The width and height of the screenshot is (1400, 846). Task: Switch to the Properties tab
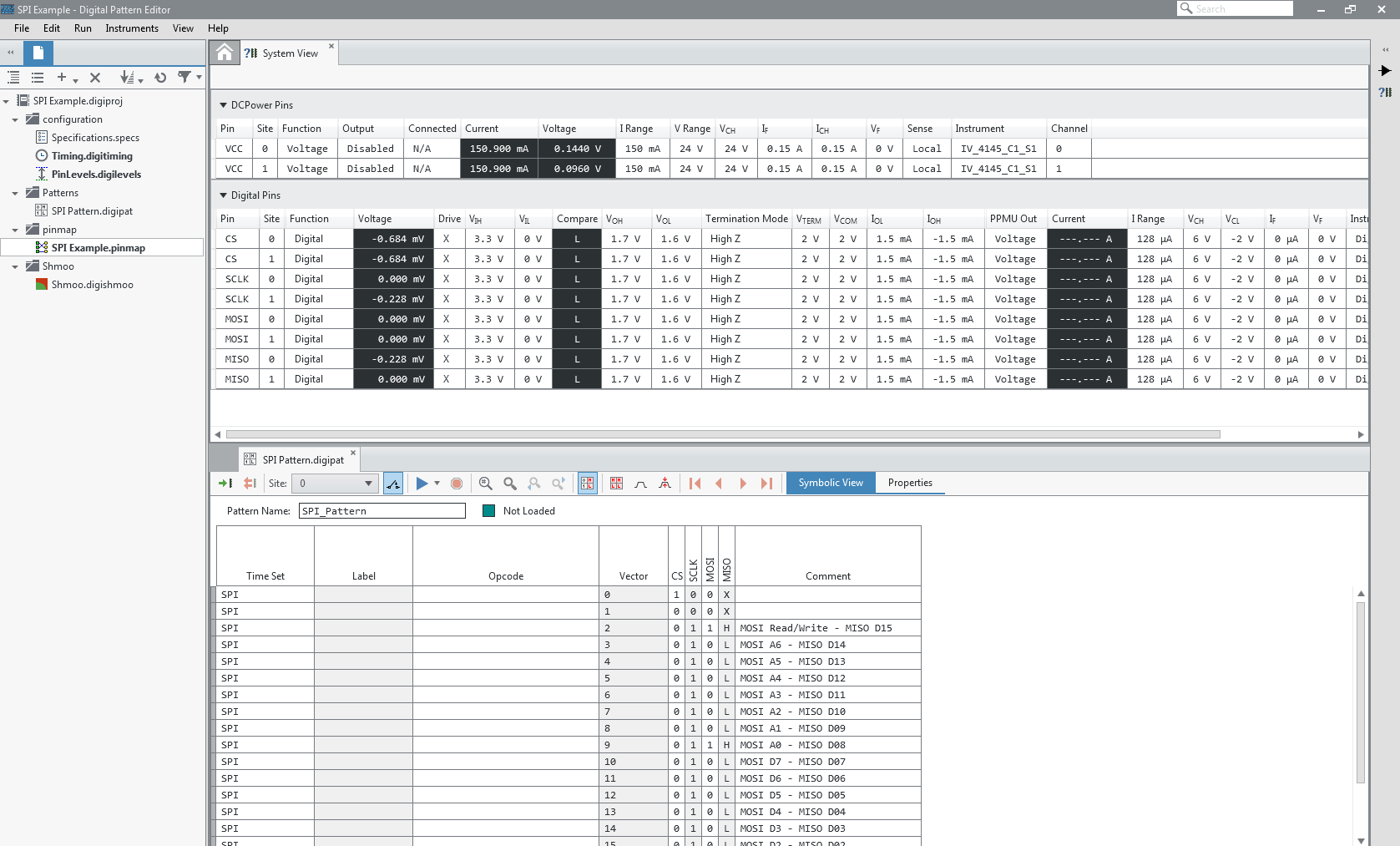[x=909, y=483]
